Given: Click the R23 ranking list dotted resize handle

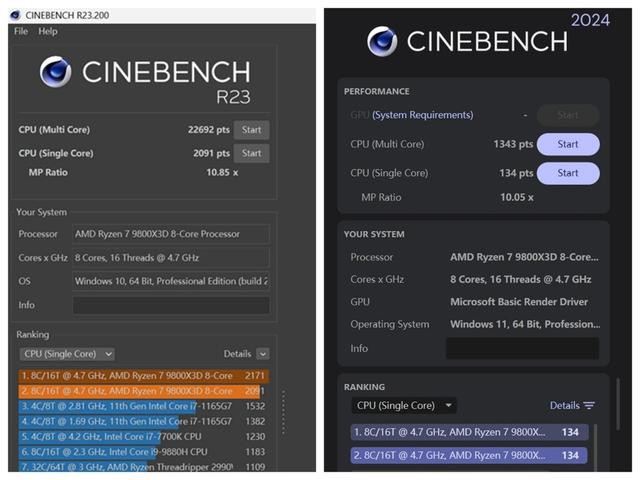Looking at the screenshot, I should 284,412.
